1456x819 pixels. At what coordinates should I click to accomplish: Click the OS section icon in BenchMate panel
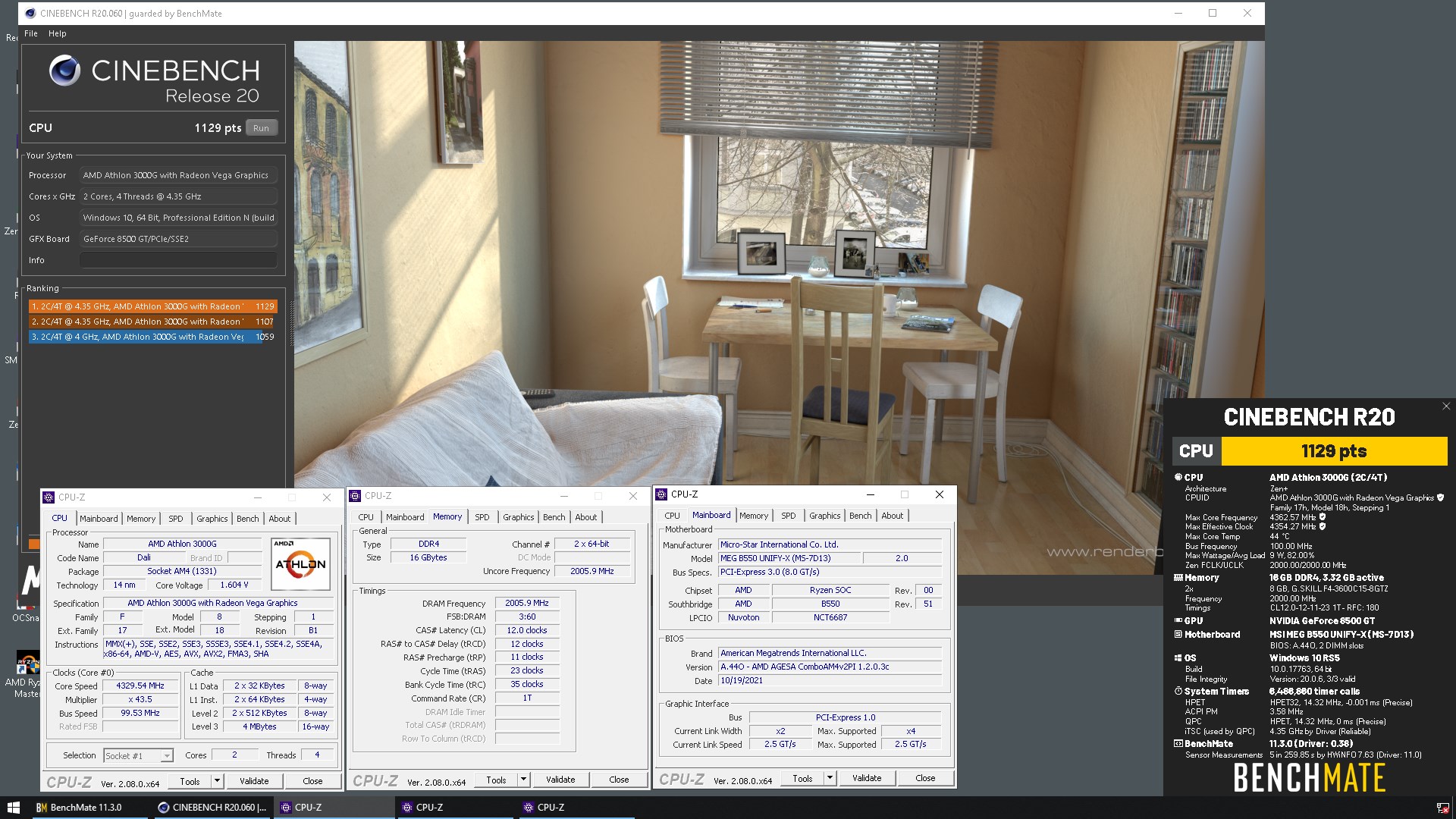tap(1178, 658)
